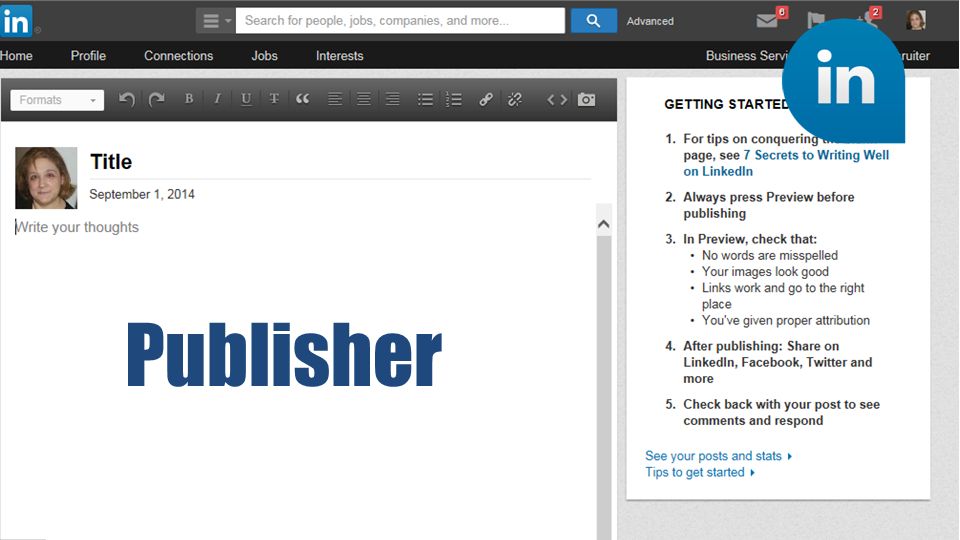Image resolution: width=960 pixels, height=540 pixels.
Task: Toggle bold formatting
Action: coord(189,99)
